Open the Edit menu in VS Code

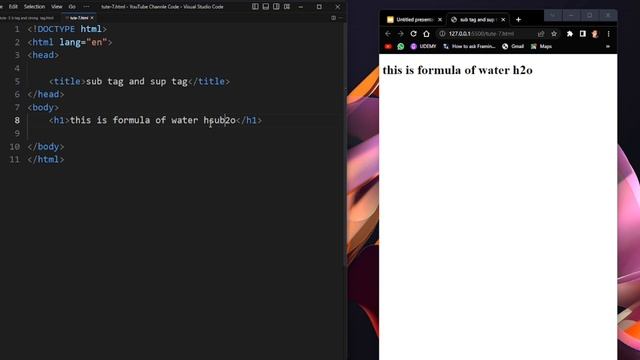click(x=13, y=7)
